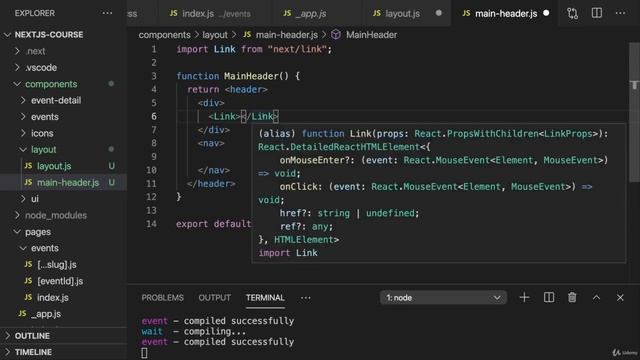Open more panel tabs ellipsis
This screenshot has width=640, height=360.
click(x=306, y=298)
